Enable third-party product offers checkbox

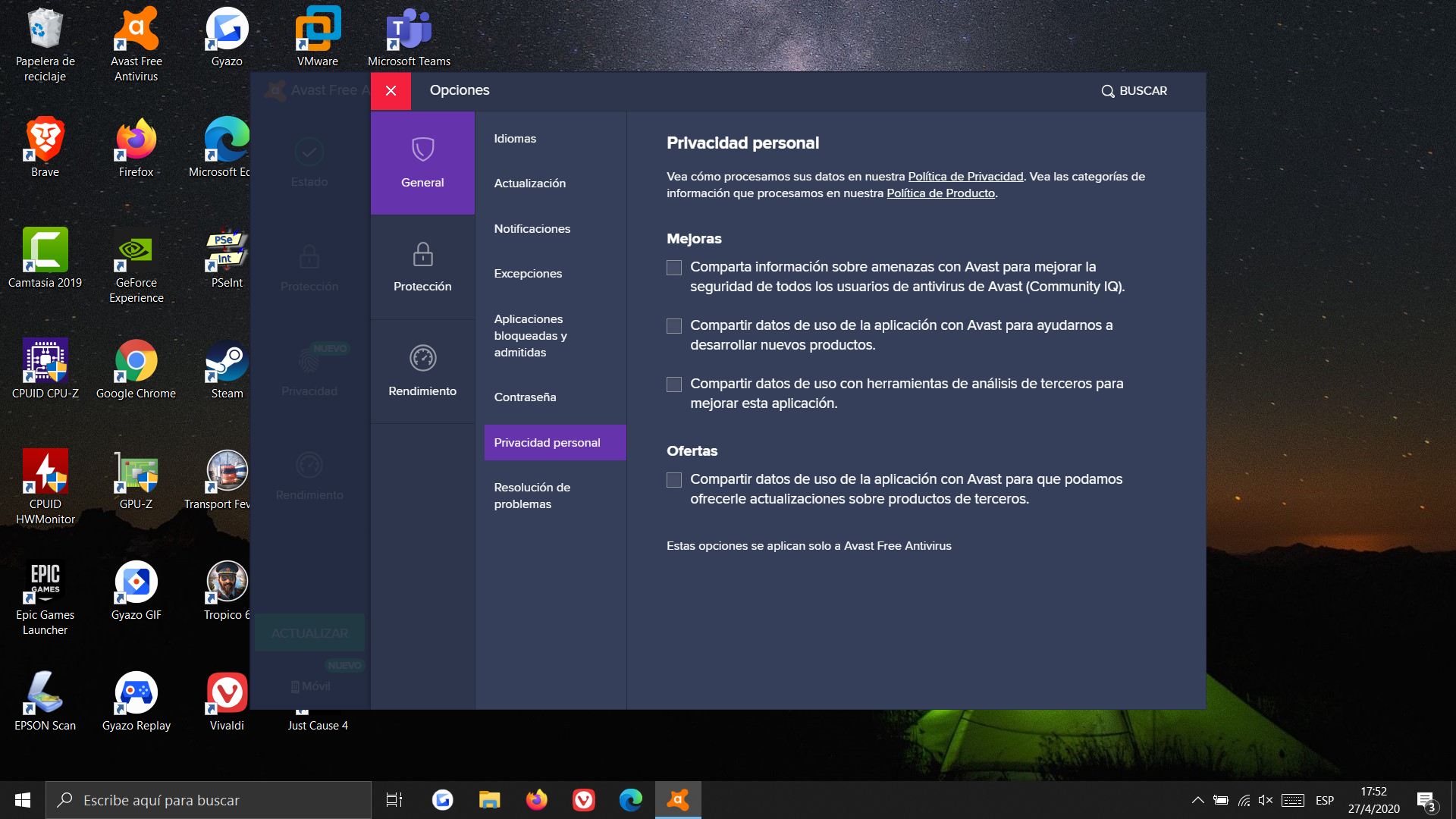click(x=674, y=480)
